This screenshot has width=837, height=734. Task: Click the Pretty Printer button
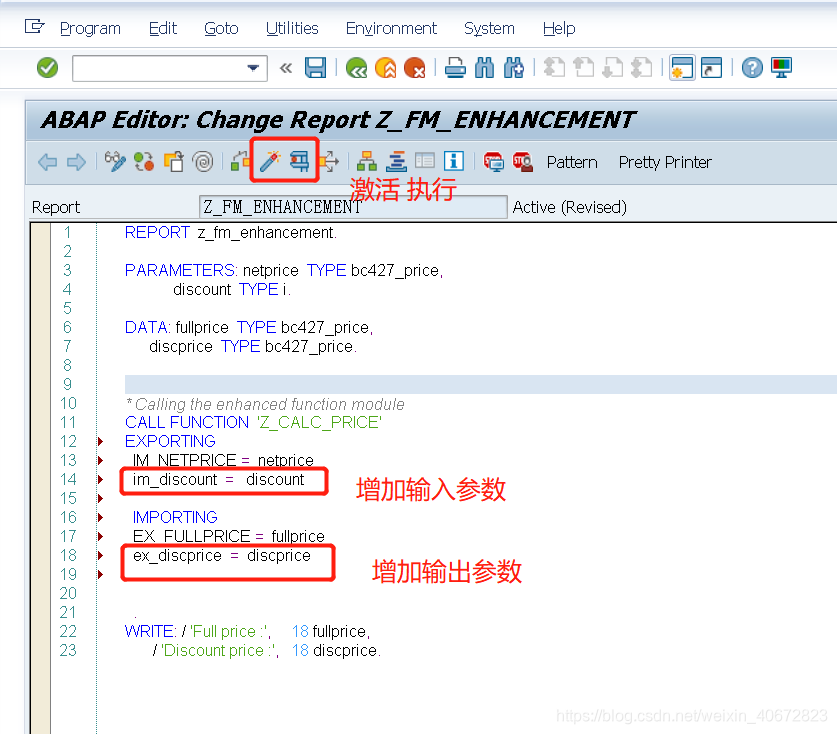pos(665,162)
